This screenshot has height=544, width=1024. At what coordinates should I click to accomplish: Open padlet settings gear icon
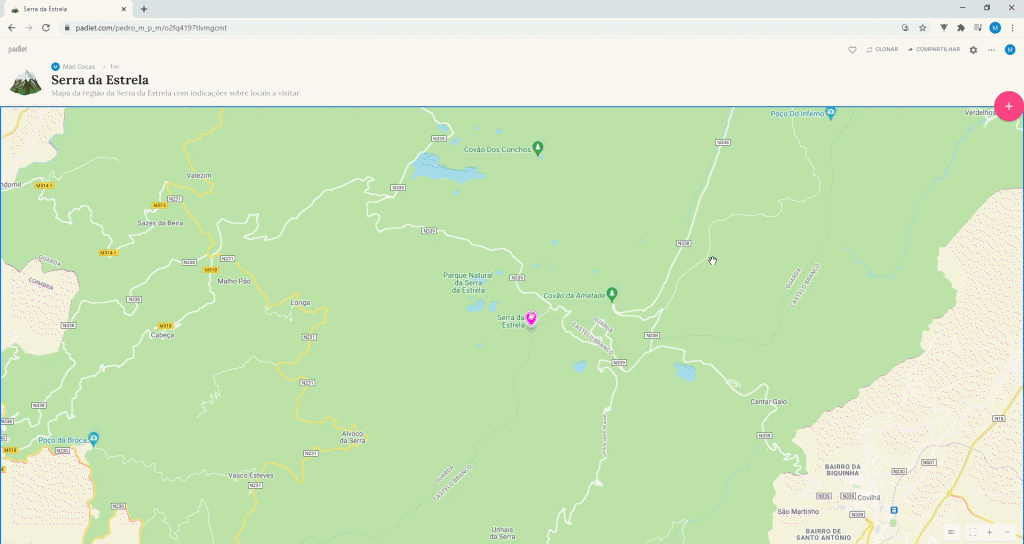coord(973,50)
